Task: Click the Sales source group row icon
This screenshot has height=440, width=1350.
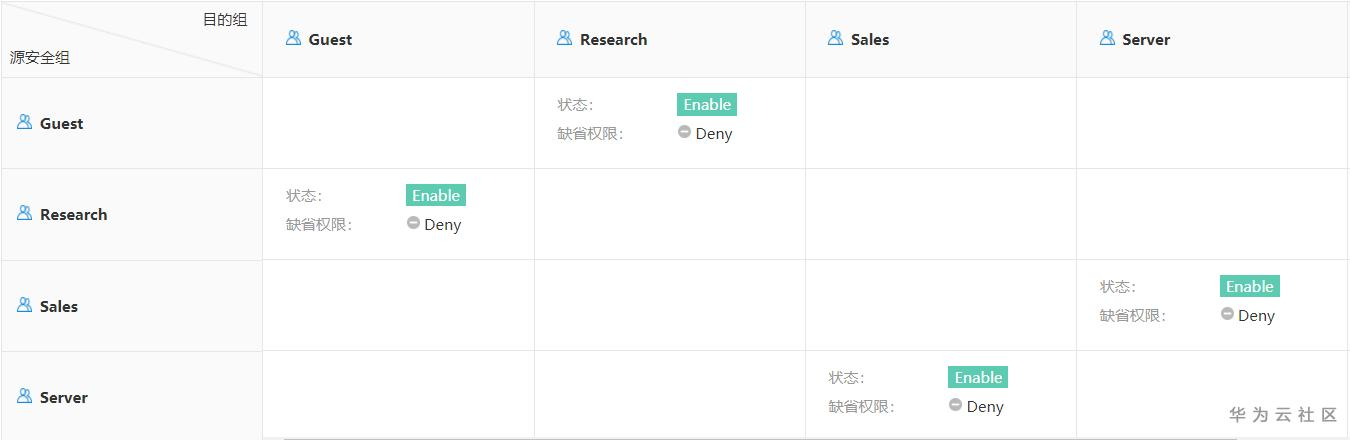Action: point(24,305)
